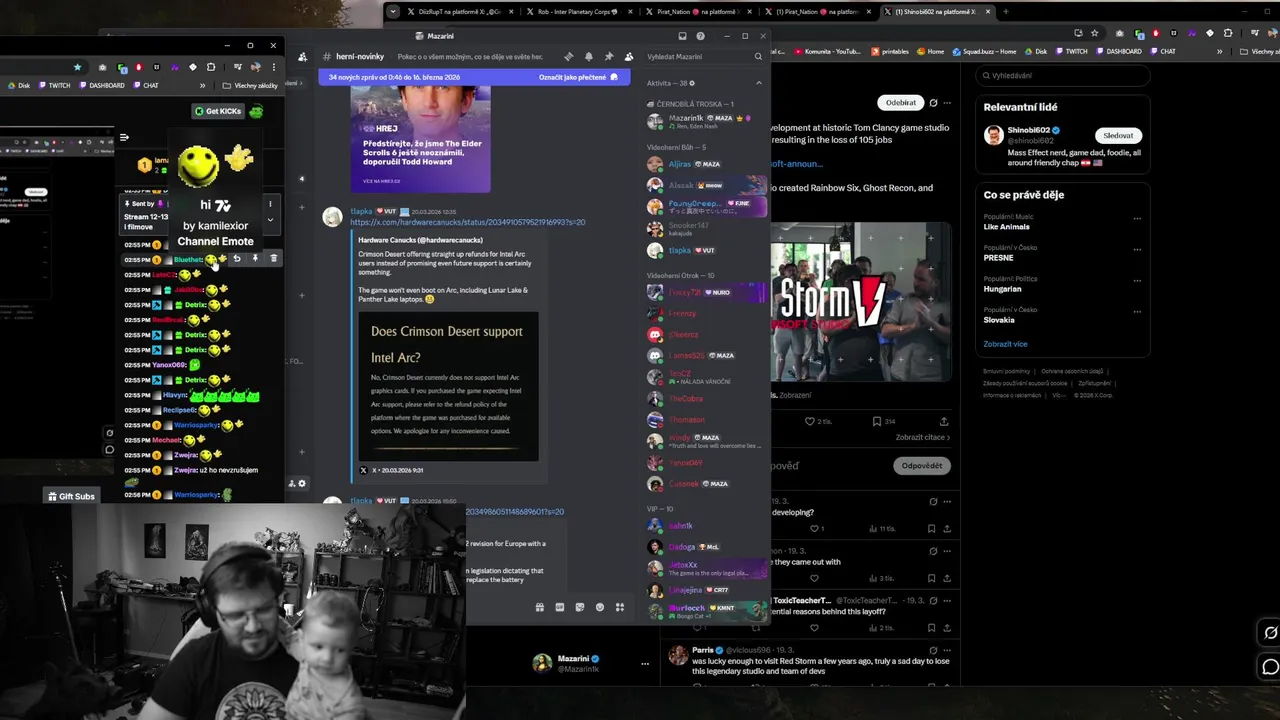This screenshot has height=720, width=1280.
Task: Open post three-dot menu beside Odebírat
Action: pos(947,102)
